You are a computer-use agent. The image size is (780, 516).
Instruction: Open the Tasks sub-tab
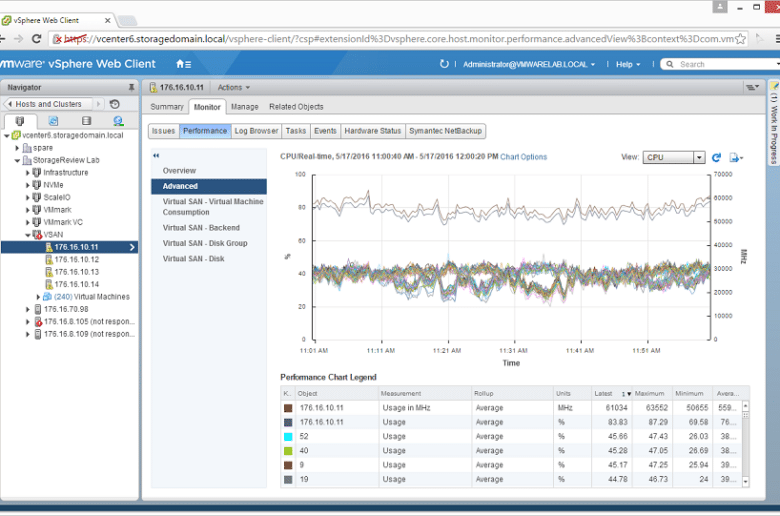tap(296, 131)
